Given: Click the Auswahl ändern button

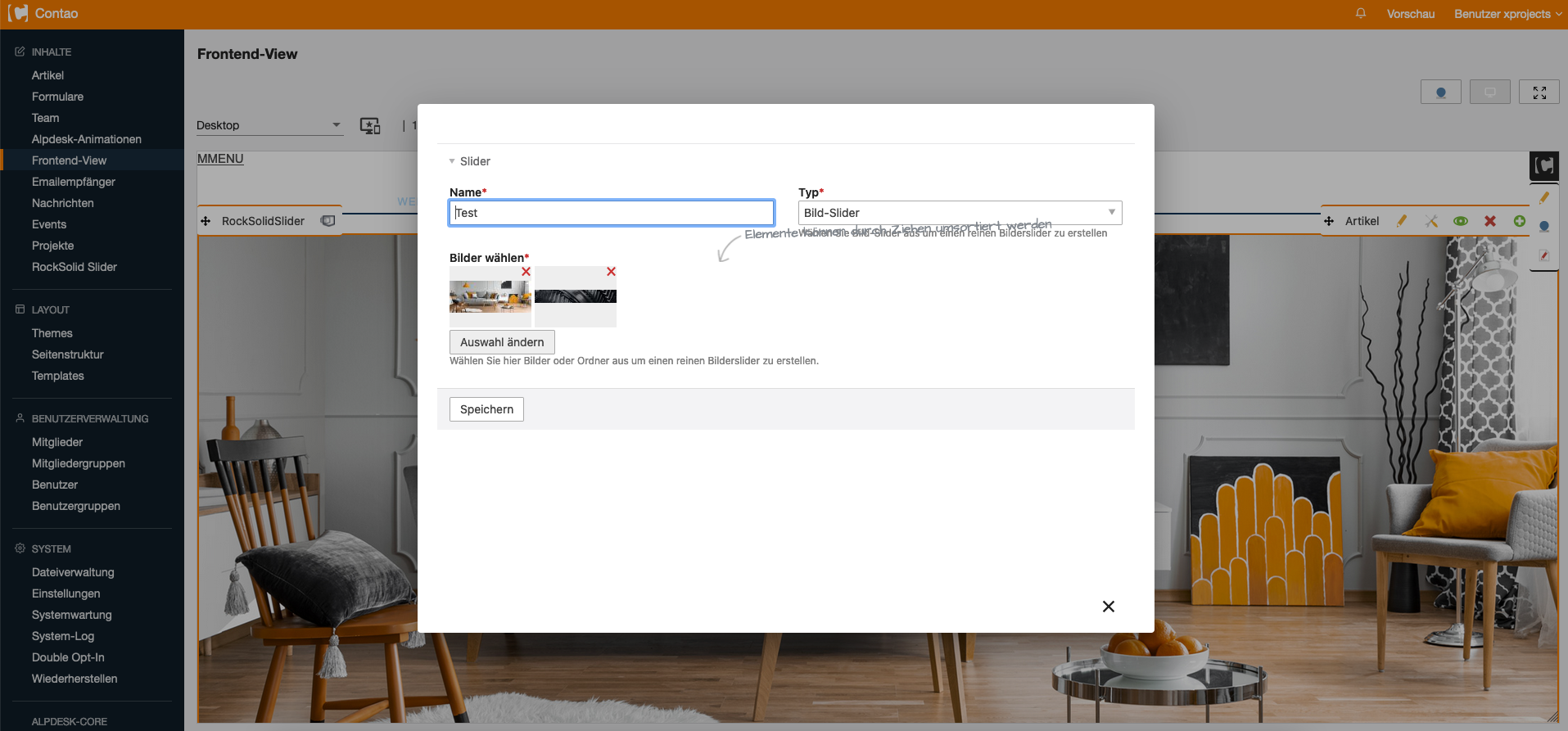Looking at the screenshot, I should coord(502,342).
